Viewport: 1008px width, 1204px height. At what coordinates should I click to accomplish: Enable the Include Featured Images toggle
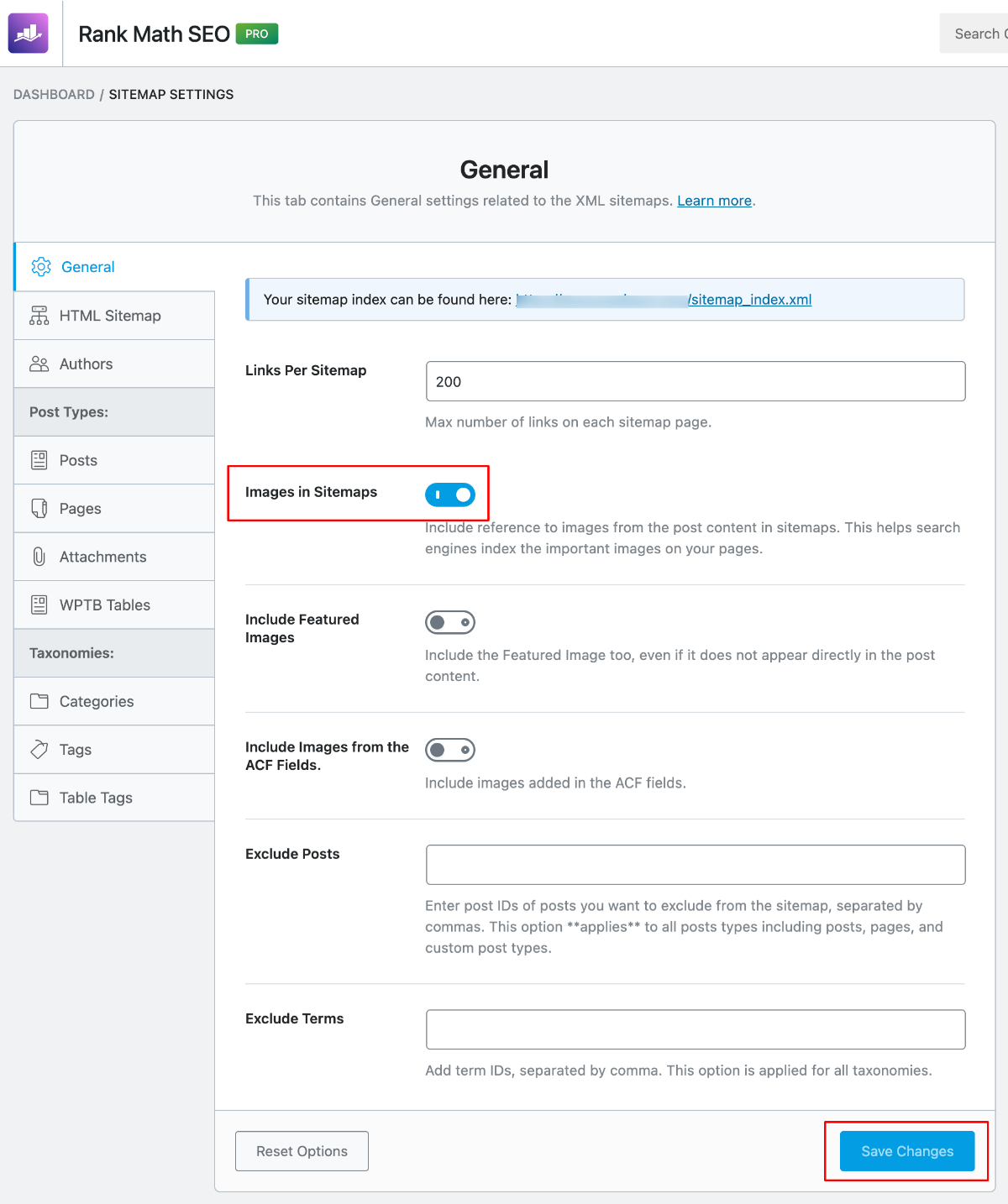point(450,622)
